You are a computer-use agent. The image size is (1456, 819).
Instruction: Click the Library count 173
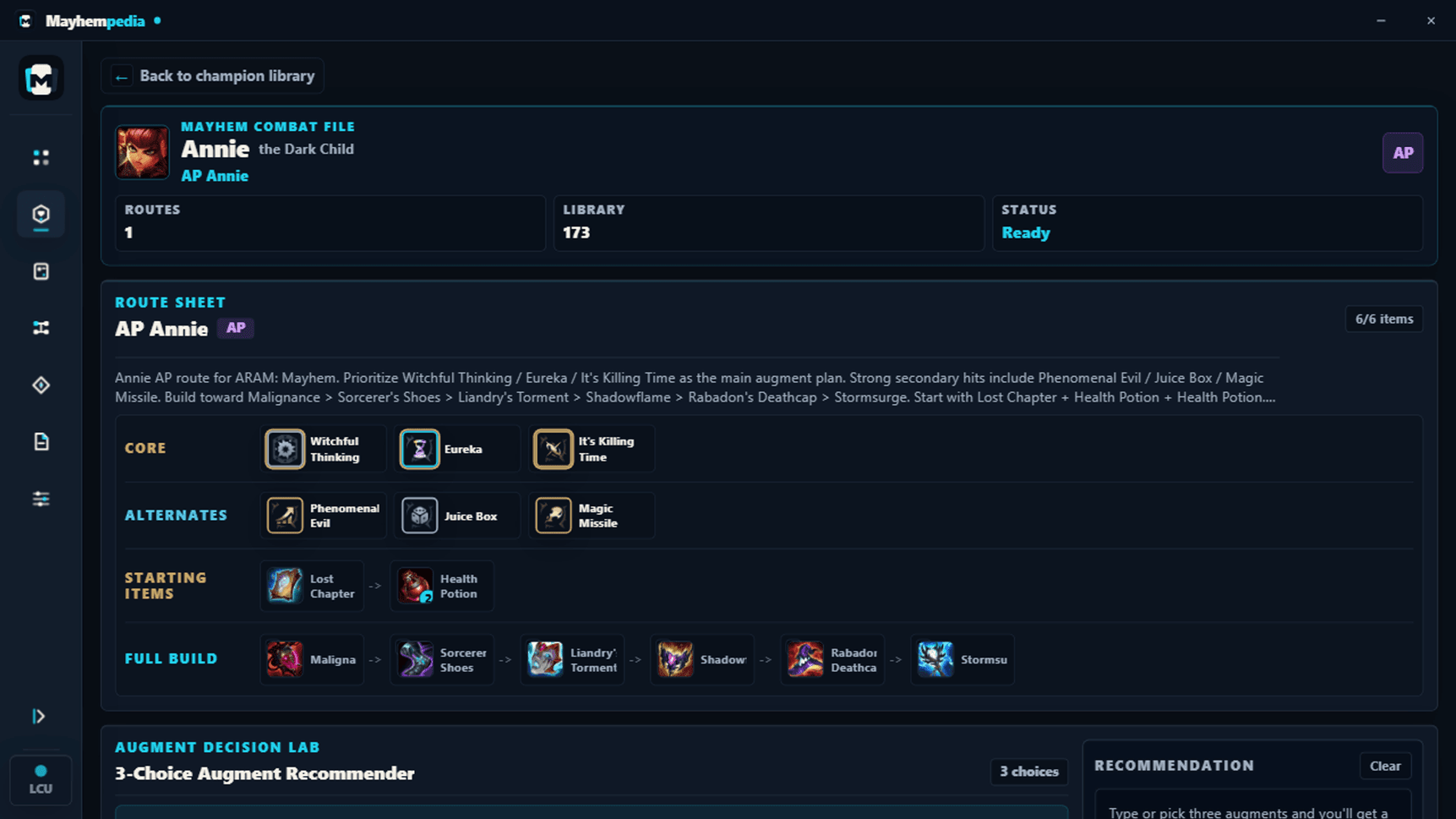[576, 233]
